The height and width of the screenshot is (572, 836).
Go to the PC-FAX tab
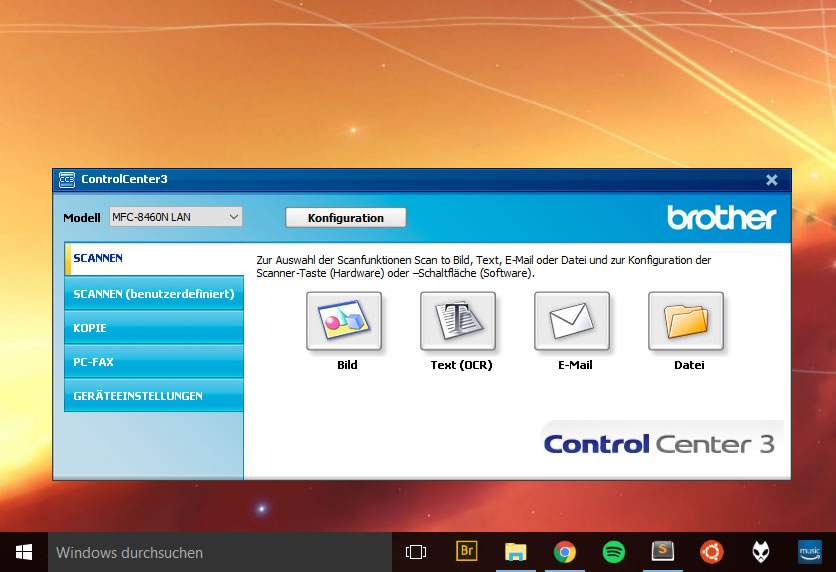pos(154,361)
